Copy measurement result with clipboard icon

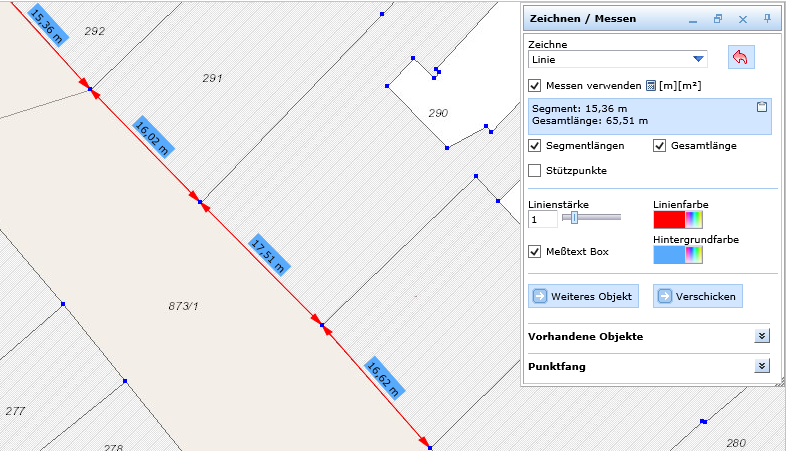click(762, 106)
